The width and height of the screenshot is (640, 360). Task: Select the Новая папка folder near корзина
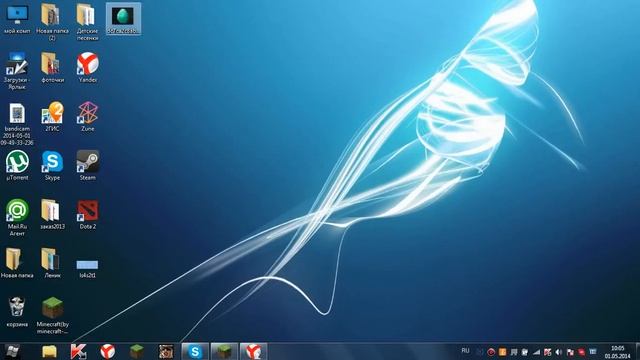point(17,263)
